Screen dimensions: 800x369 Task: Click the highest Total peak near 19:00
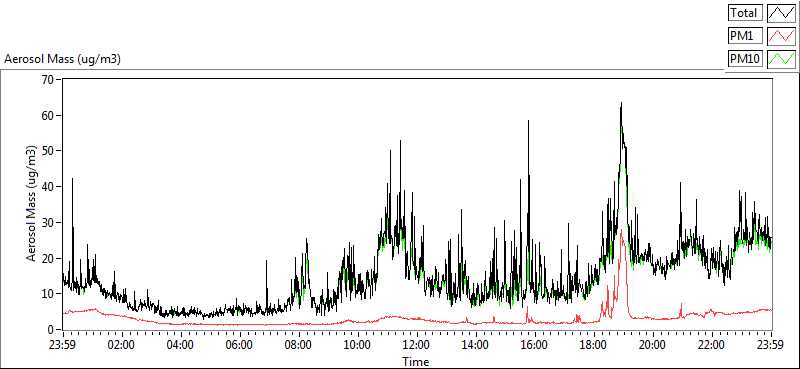[621, 104]
